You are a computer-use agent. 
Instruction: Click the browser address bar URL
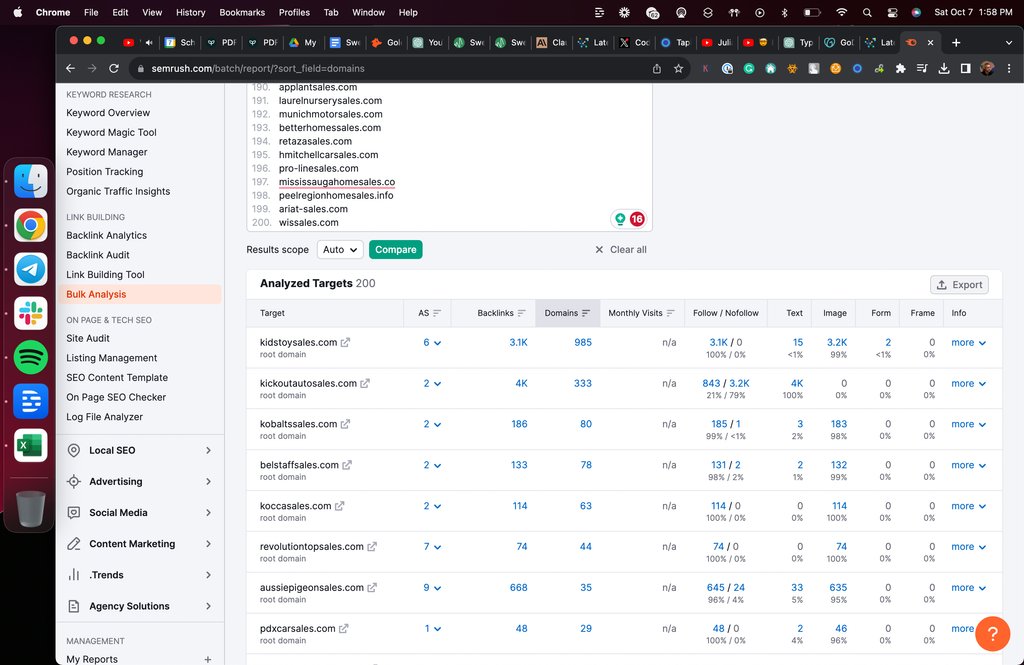click(258, 69)
